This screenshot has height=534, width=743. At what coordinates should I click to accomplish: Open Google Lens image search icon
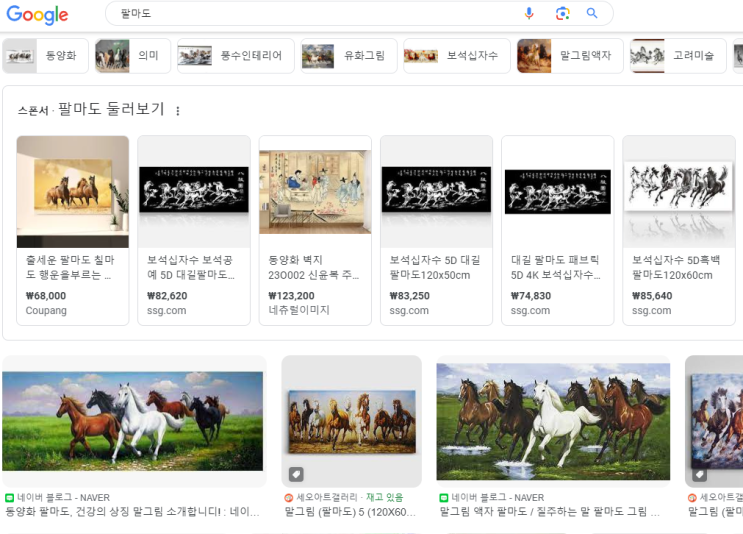click(562, 13)
